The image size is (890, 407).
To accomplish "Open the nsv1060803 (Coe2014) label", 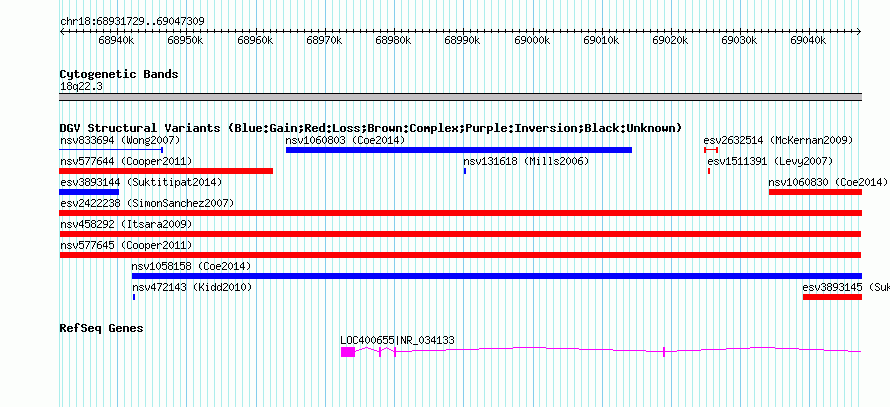I will tap(345, 140).
